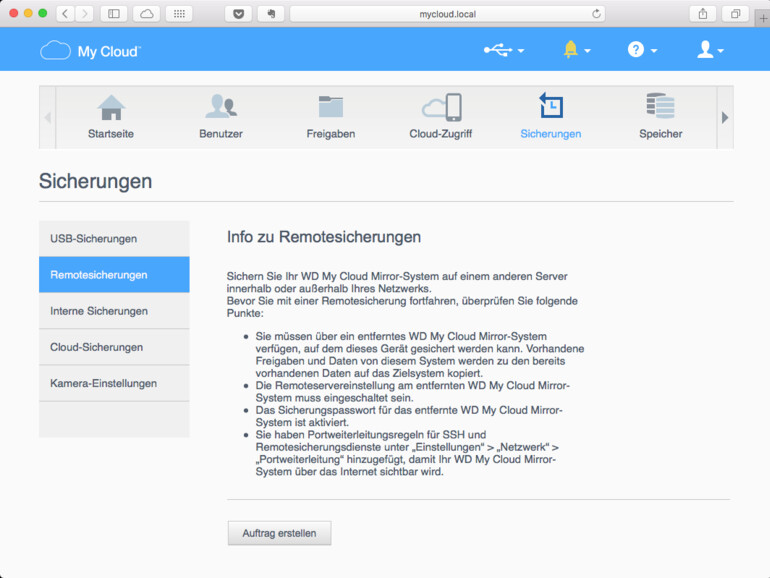
Task: Open the Freigaben folder icon
Action: click(330, 107)
